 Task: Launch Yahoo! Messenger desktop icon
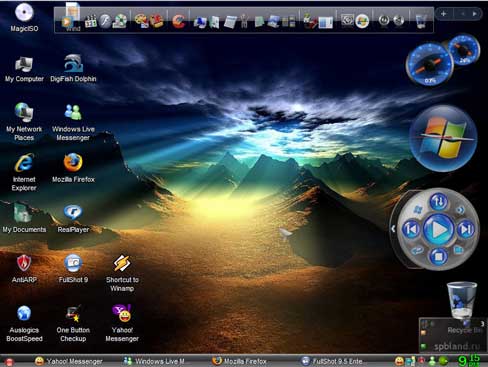tap(122, 323)
